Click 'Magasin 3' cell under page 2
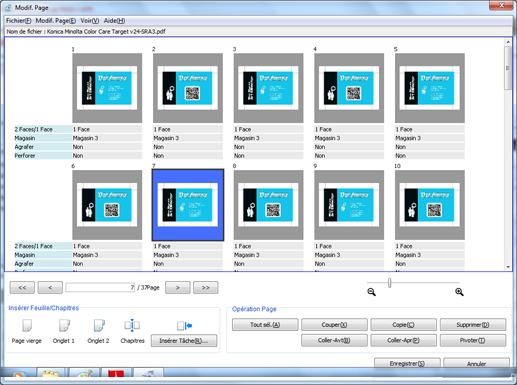 [x=188, y=138]
